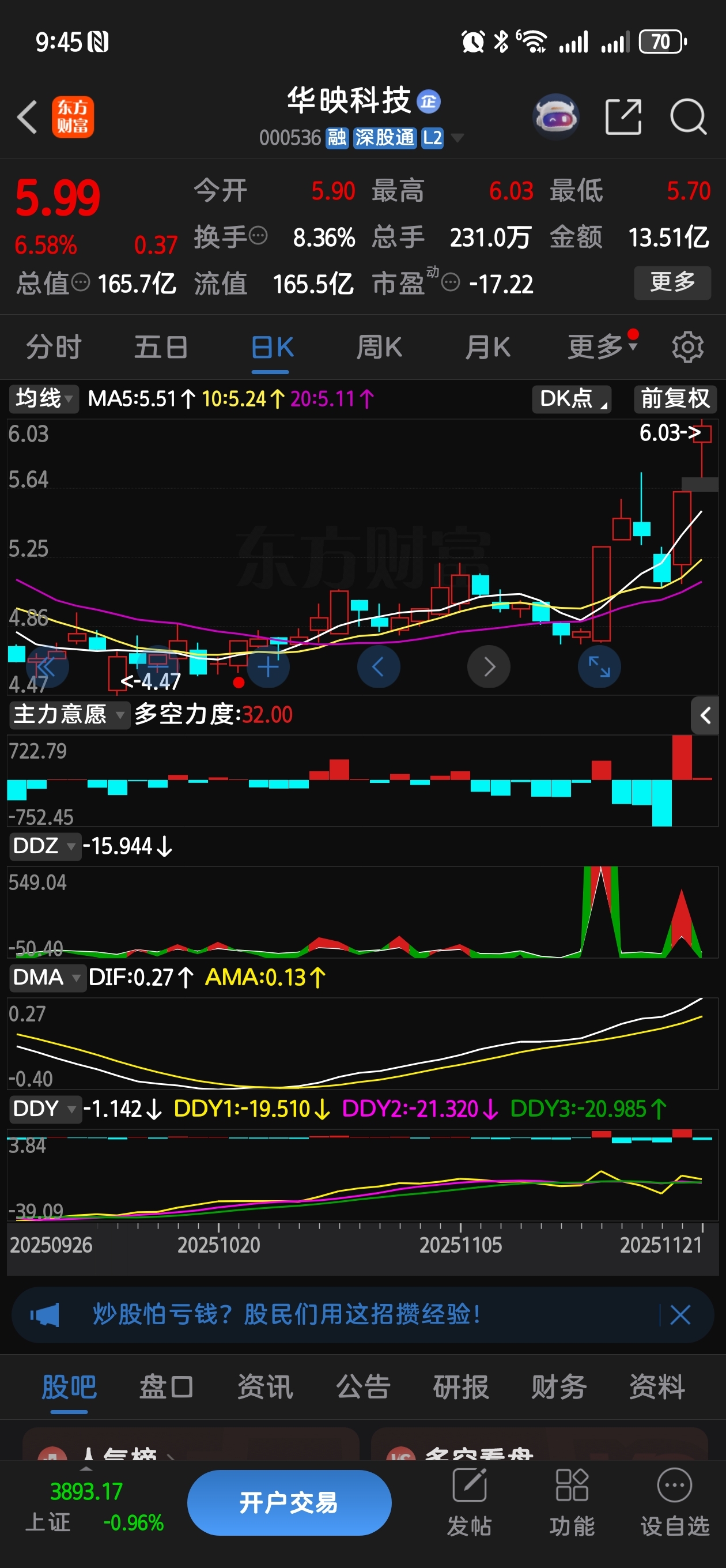Open the 资料 tab
726x1568 pixels.
(x=657, y=1388)
